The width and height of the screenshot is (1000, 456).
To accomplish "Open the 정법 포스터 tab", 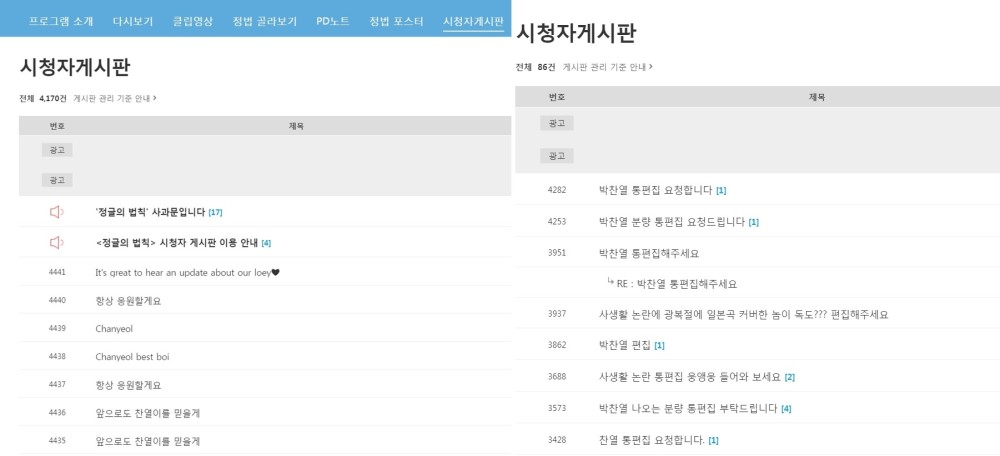I will [x=396, y=21].
